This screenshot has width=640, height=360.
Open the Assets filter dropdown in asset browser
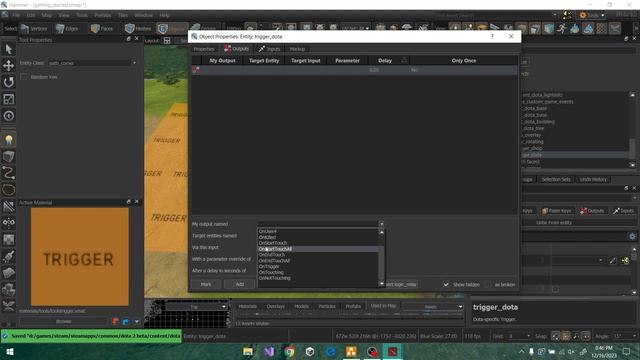pos(433,307)
